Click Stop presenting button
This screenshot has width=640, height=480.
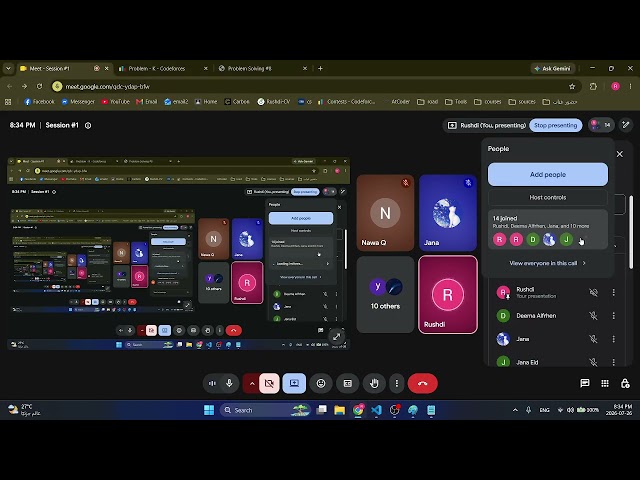556,125
